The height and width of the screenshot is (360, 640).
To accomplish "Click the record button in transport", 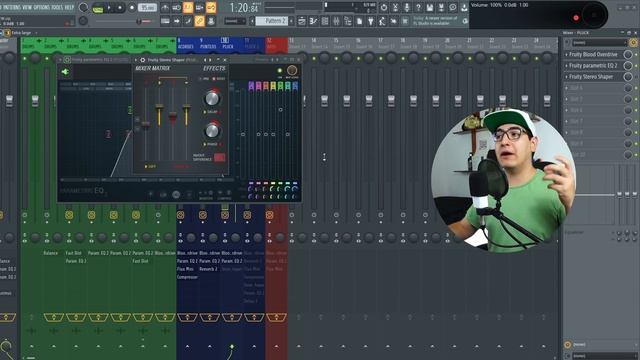I will pos(132,8).
